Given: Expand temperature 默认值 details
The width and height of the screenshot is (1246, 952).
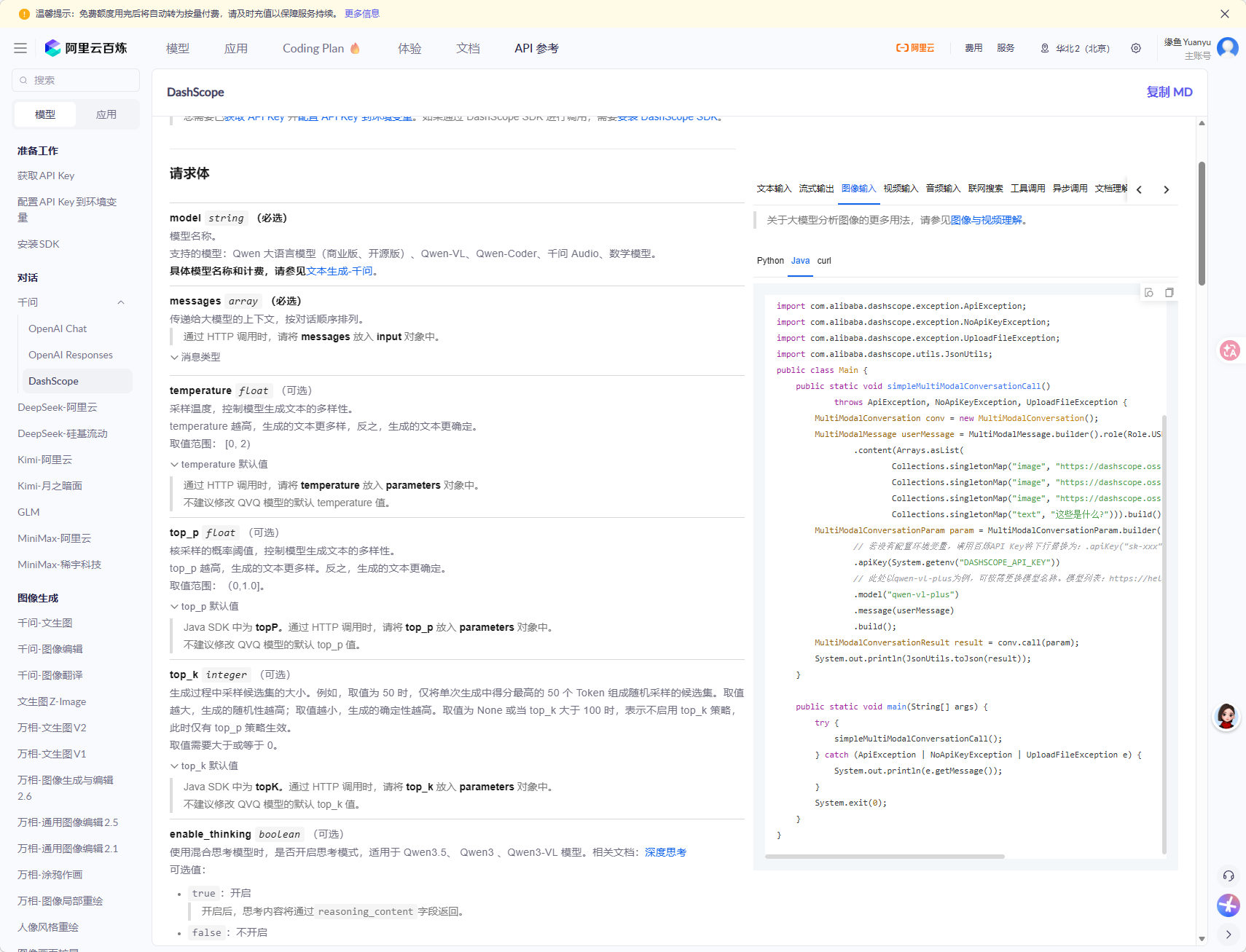Looking at the screenshot, I should (219, 464).
